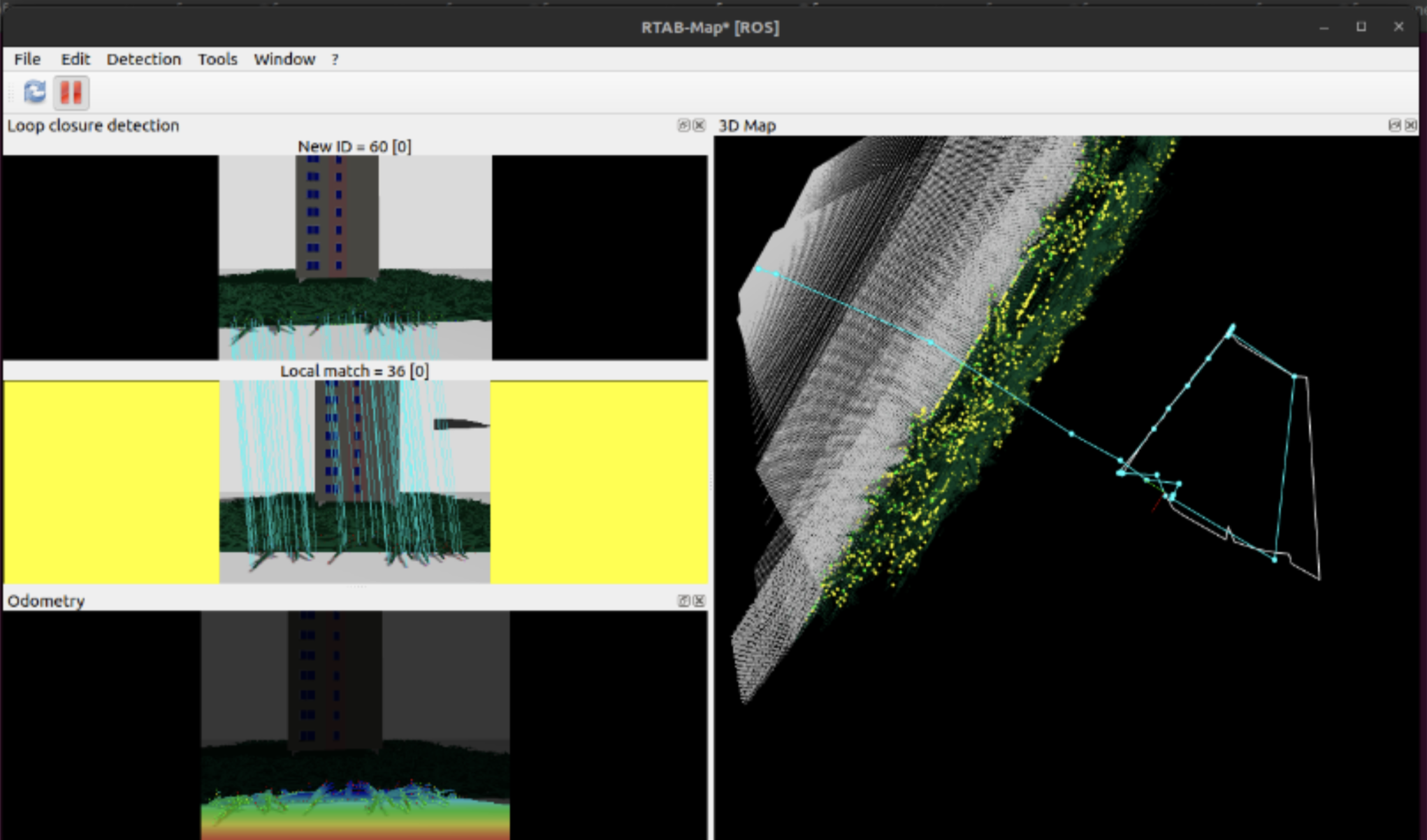Close the RTAB-Map window
The width and height of the screenshot is (1427, 840).
point(1398,27)
